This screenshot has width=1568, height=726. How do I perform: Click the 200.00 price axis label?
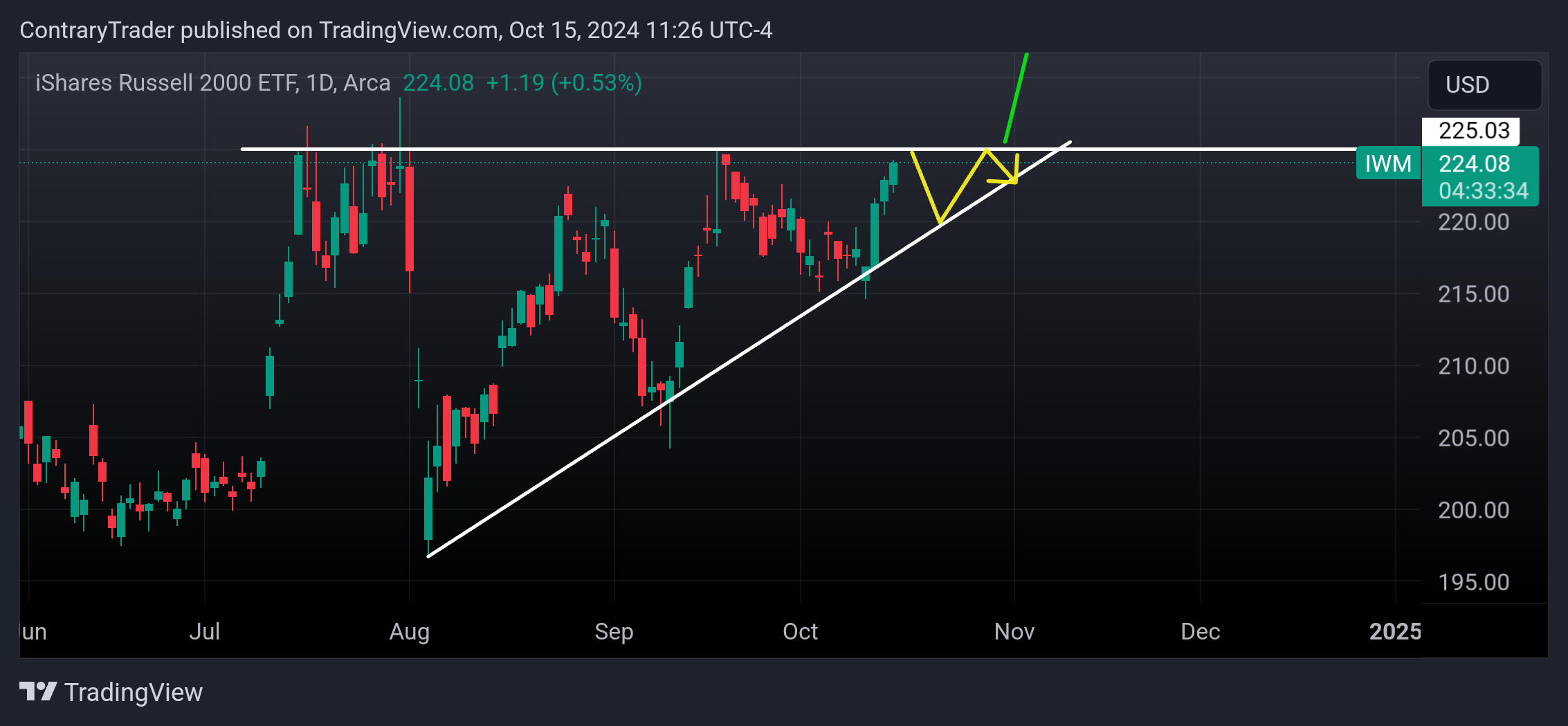tap(1473, 510)
